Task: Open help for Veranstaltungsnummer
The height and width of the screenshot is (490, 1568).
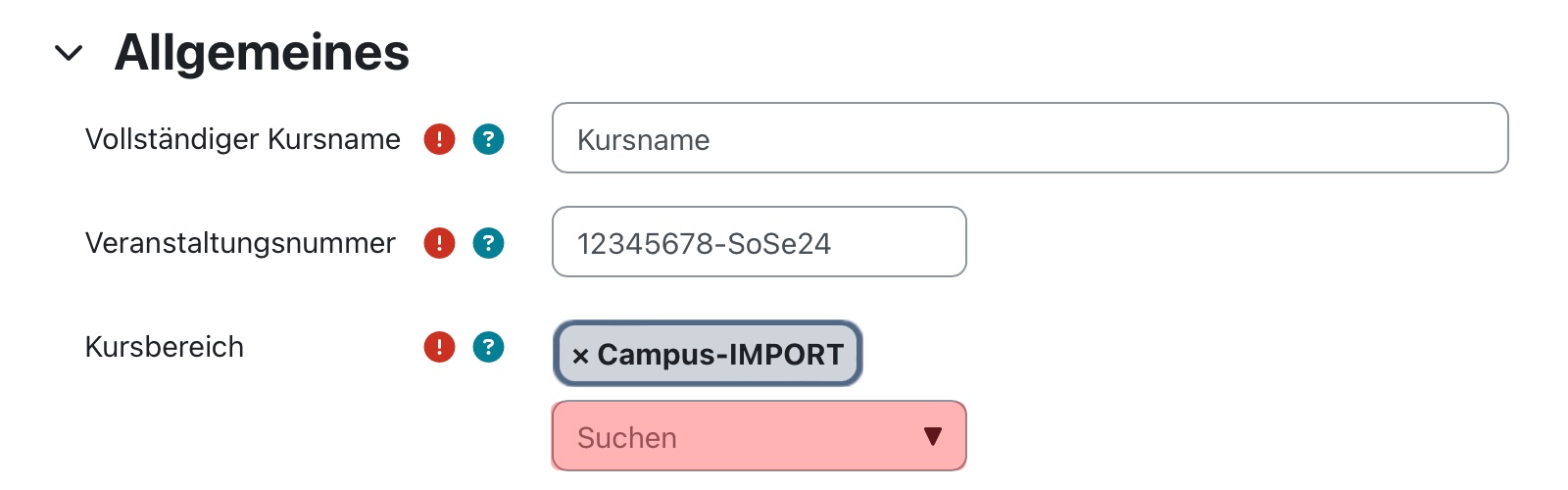Action: click(488, 243)
